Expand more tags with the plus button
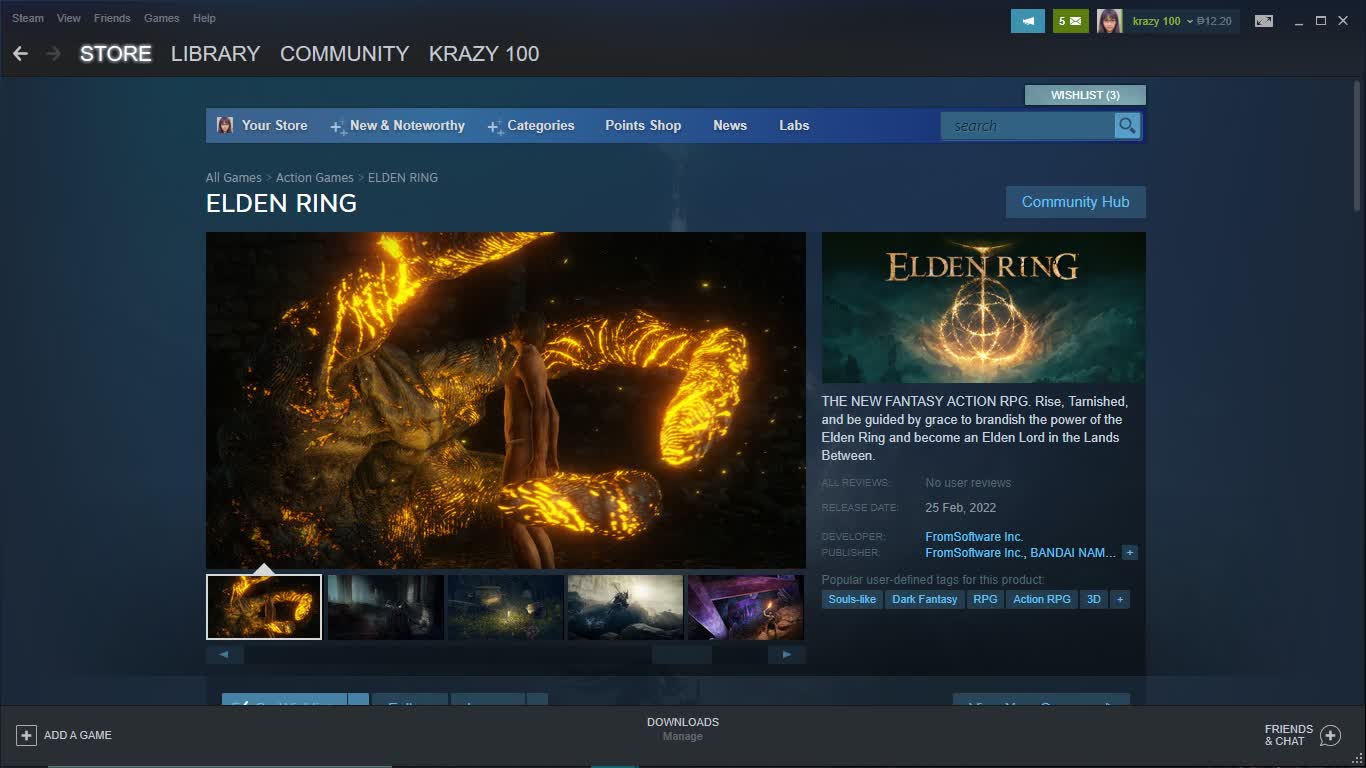 [1120, 600]
